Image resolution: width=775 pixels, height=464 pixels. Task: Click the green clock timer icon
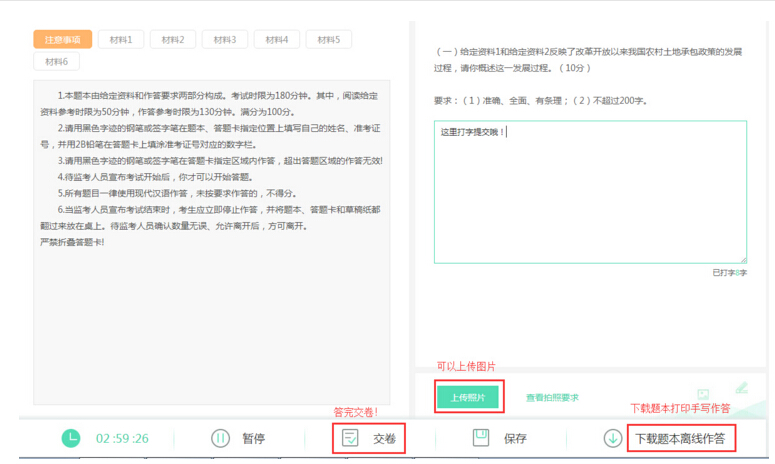click(71, 438)
